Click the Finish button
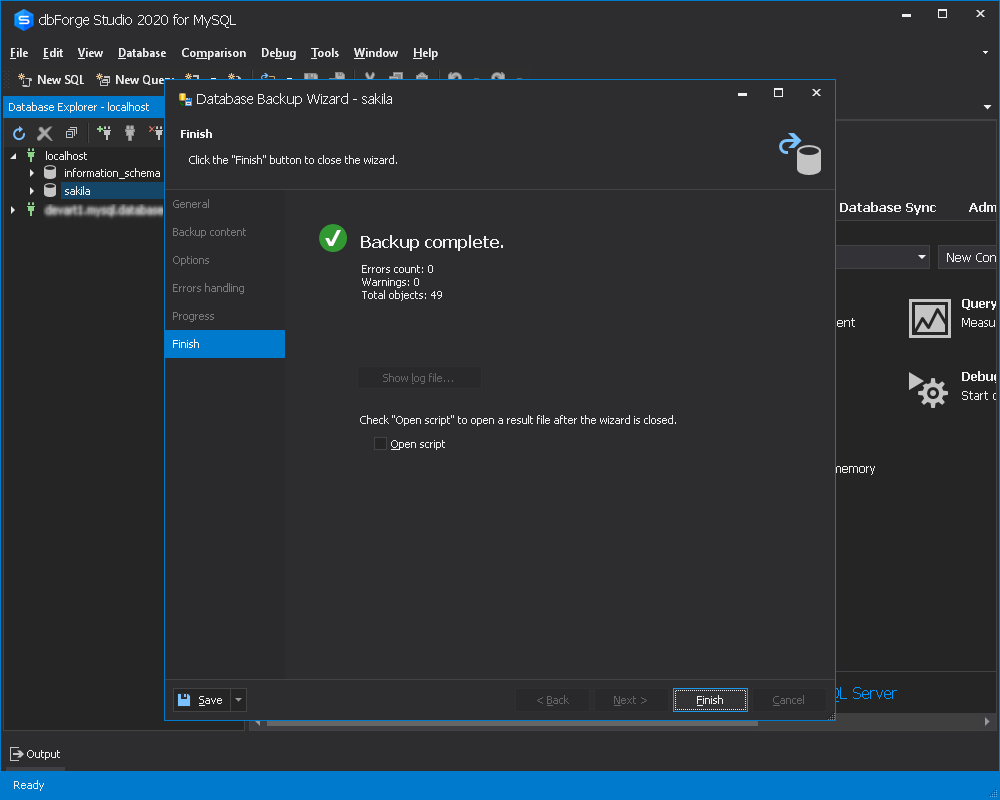 (710, 700)
